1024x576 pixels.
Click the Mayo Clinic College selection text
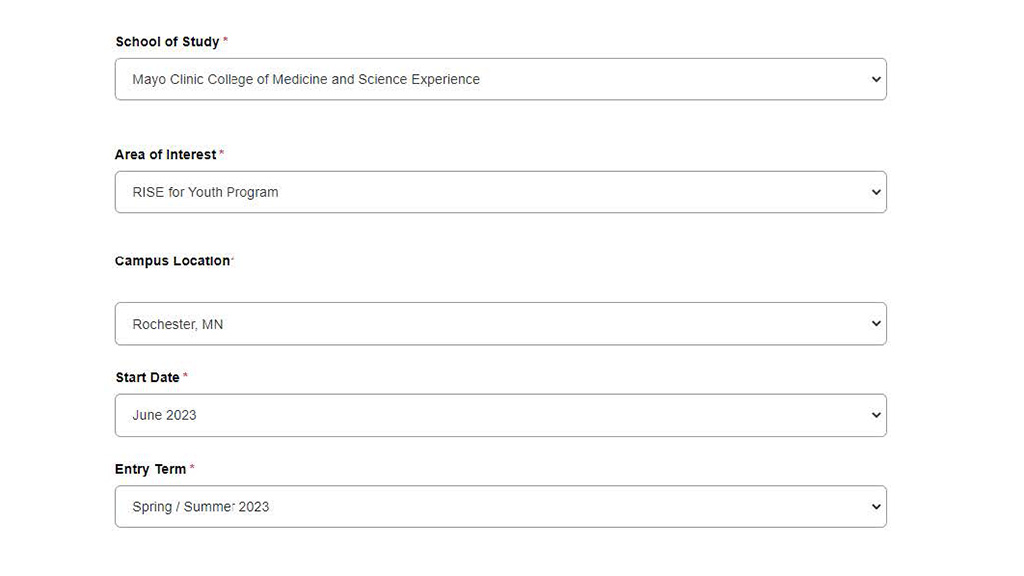click(306, 79)
